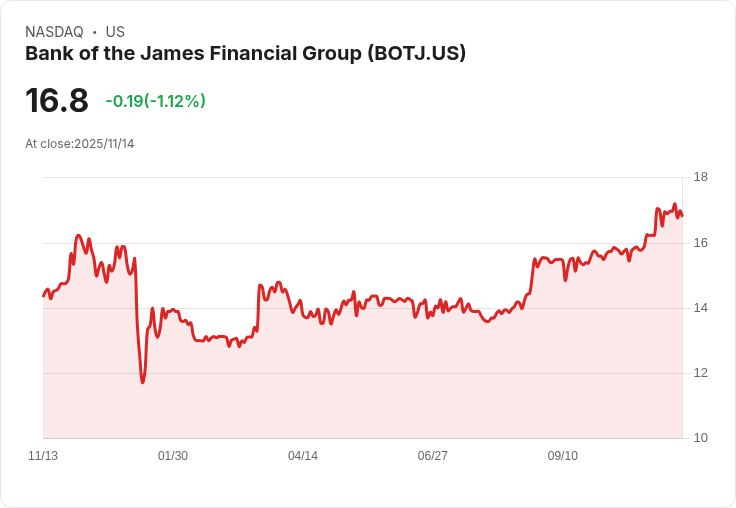Click the 12 price level label

[x=701, y=373]
